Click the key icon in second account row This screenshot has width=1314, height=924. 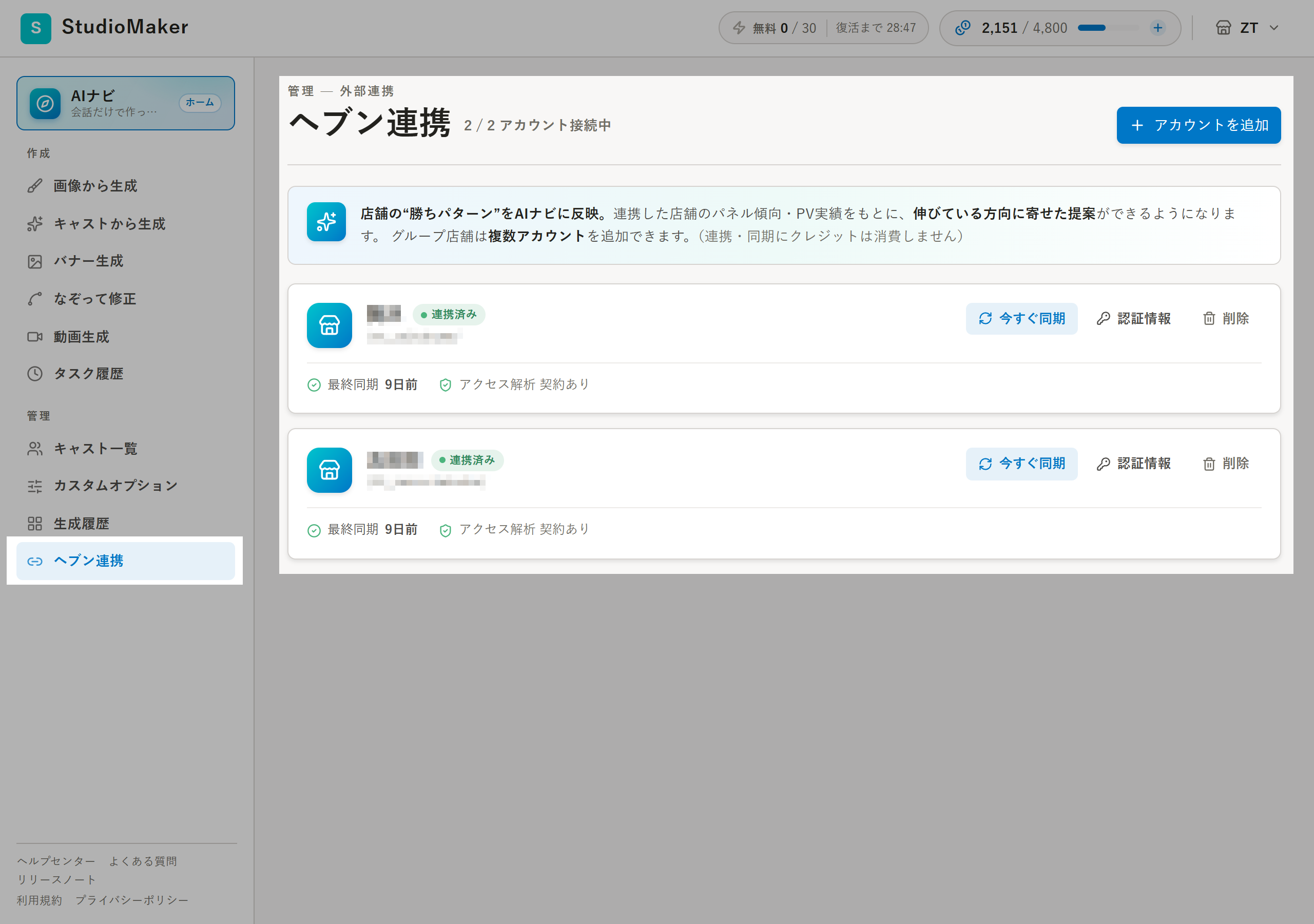[1103, 464]
